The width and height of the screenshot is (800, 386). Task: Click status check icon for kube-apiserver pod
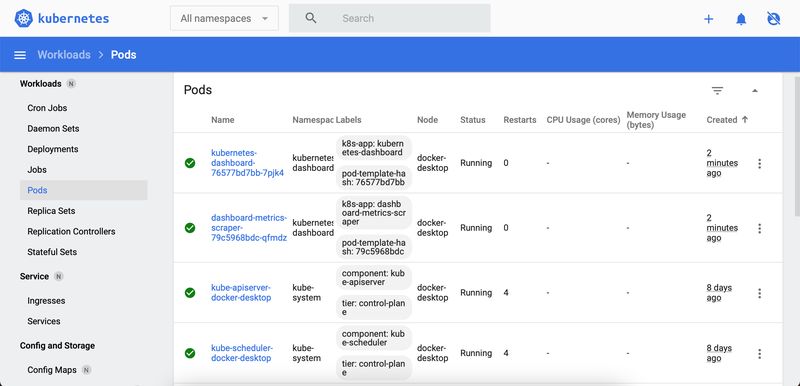pyautogui.click(x=190, y=293)
